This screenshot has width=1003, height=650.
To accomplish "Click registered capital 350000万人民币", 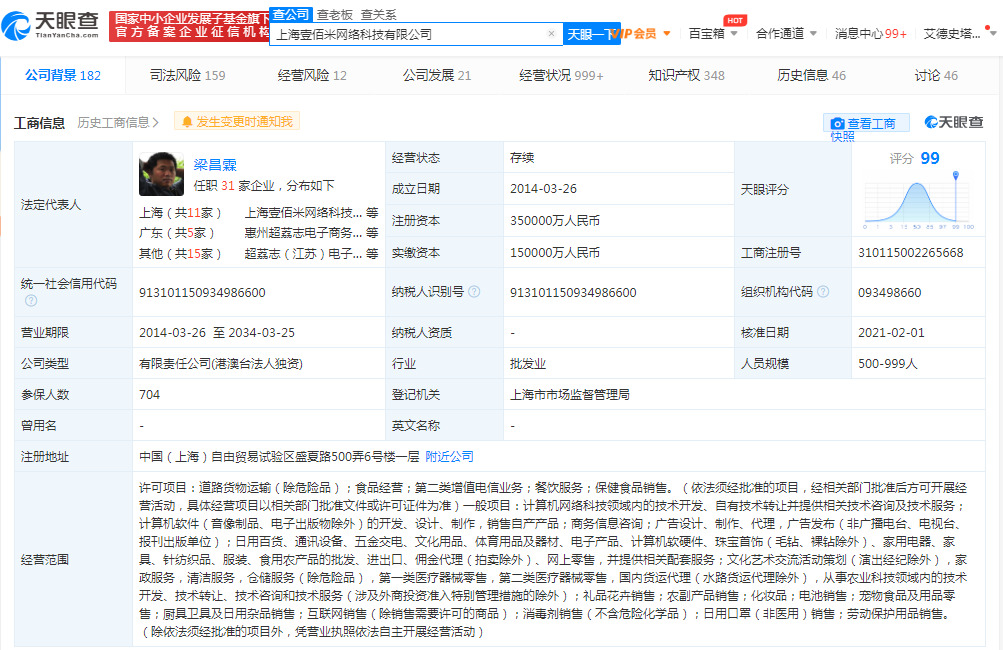I will [555, 221].
